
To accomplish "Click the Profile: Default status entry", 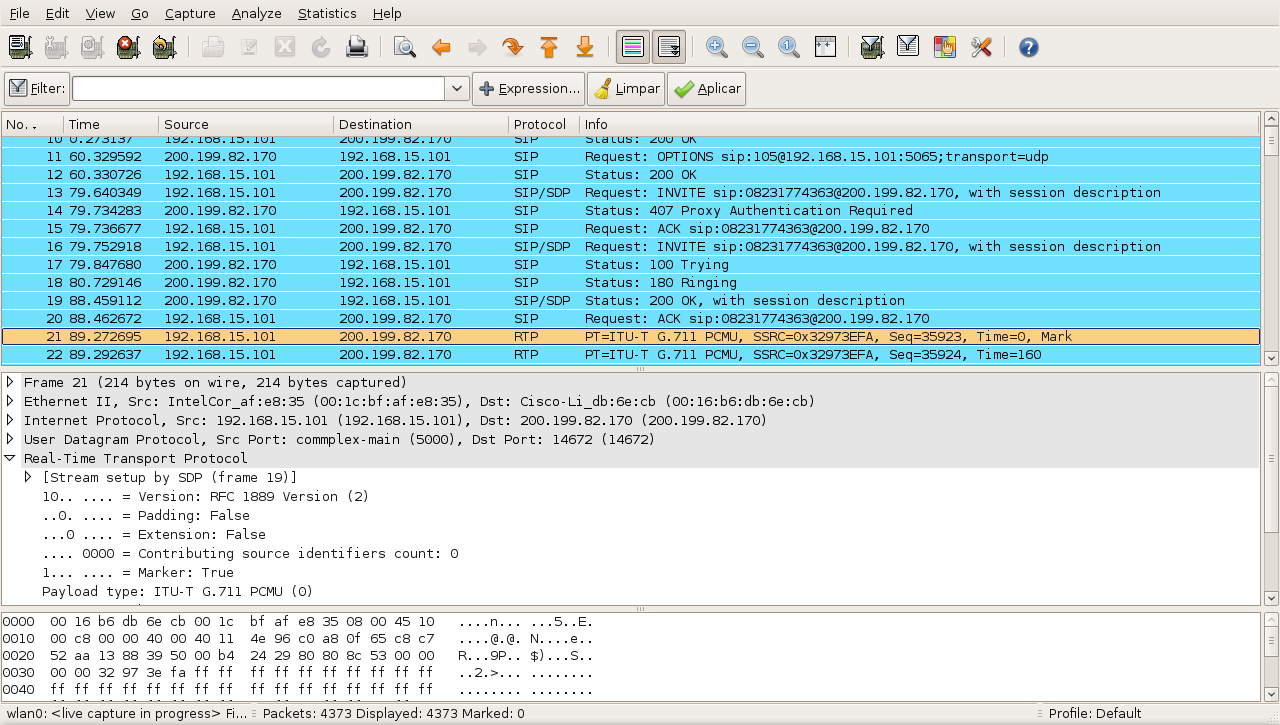I will (1095, 713).
